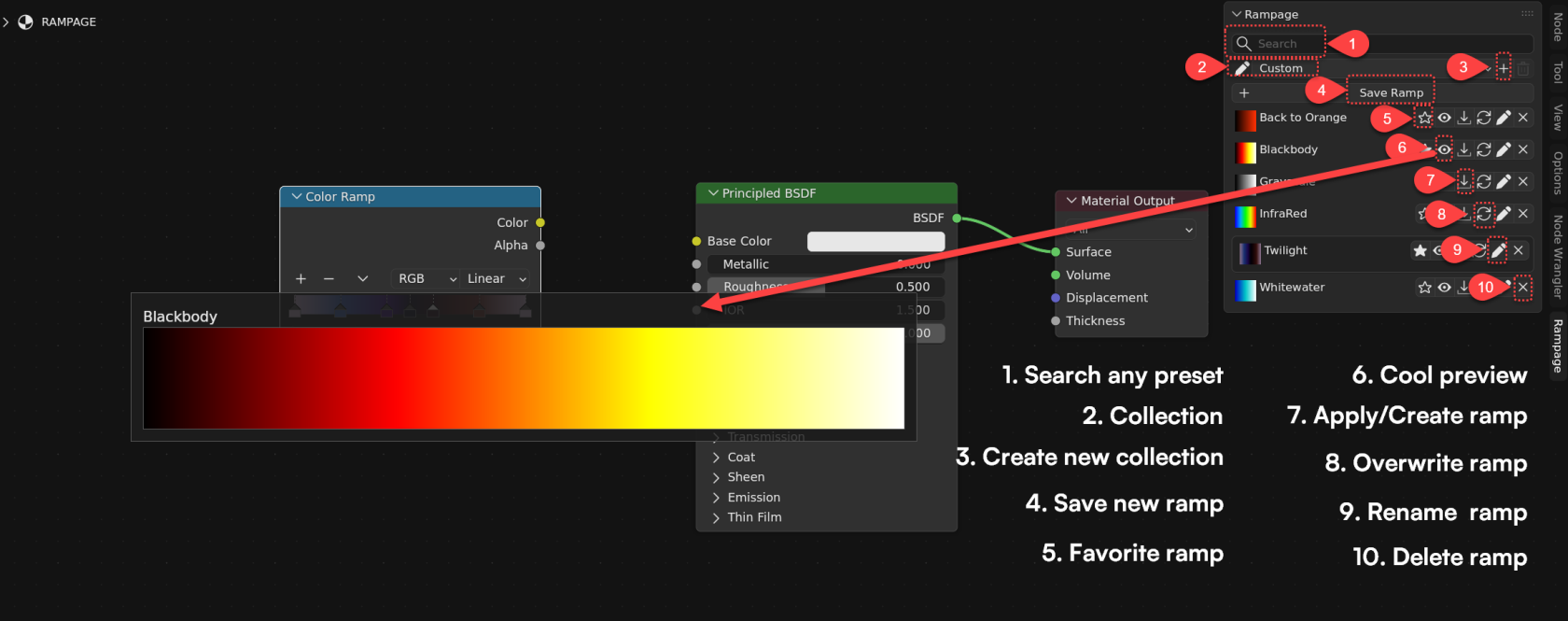The width and height of the screenshot is (1568, 621).
Task: Collapse the Color Ramp node
Action: tap(297, 197)
